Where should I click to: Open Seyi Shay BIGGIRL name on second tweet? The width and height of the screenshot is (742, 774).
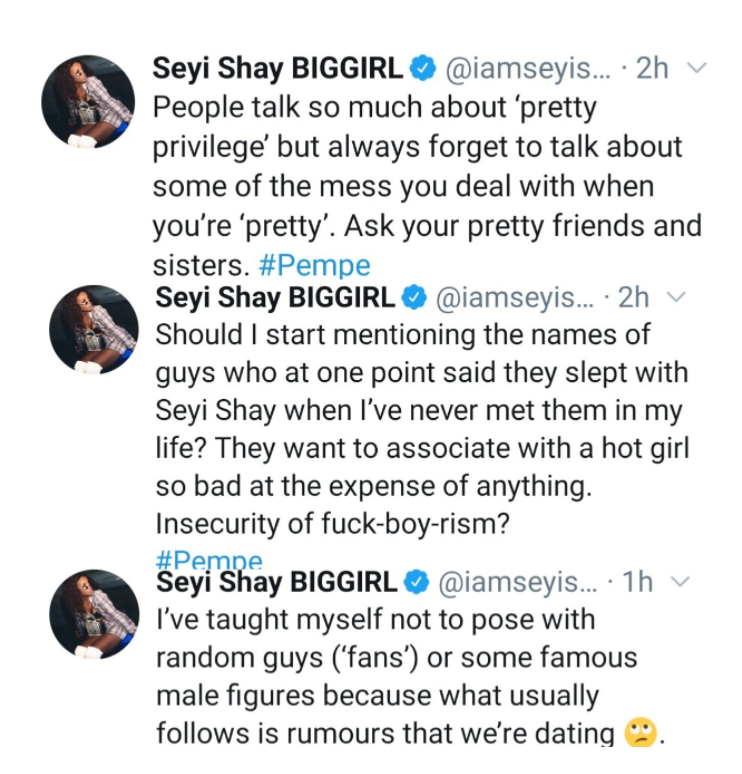[x=277, y=298]
